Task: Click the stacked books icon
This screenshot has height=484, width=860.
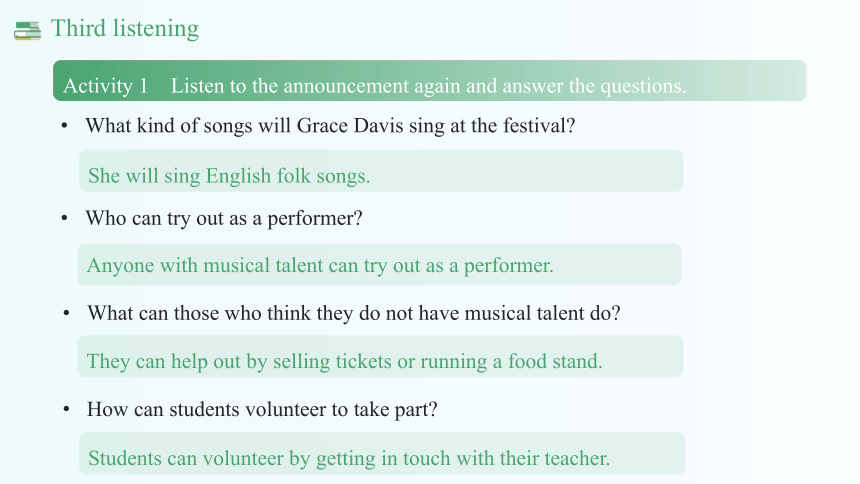Action: click(x=27, y=31)
